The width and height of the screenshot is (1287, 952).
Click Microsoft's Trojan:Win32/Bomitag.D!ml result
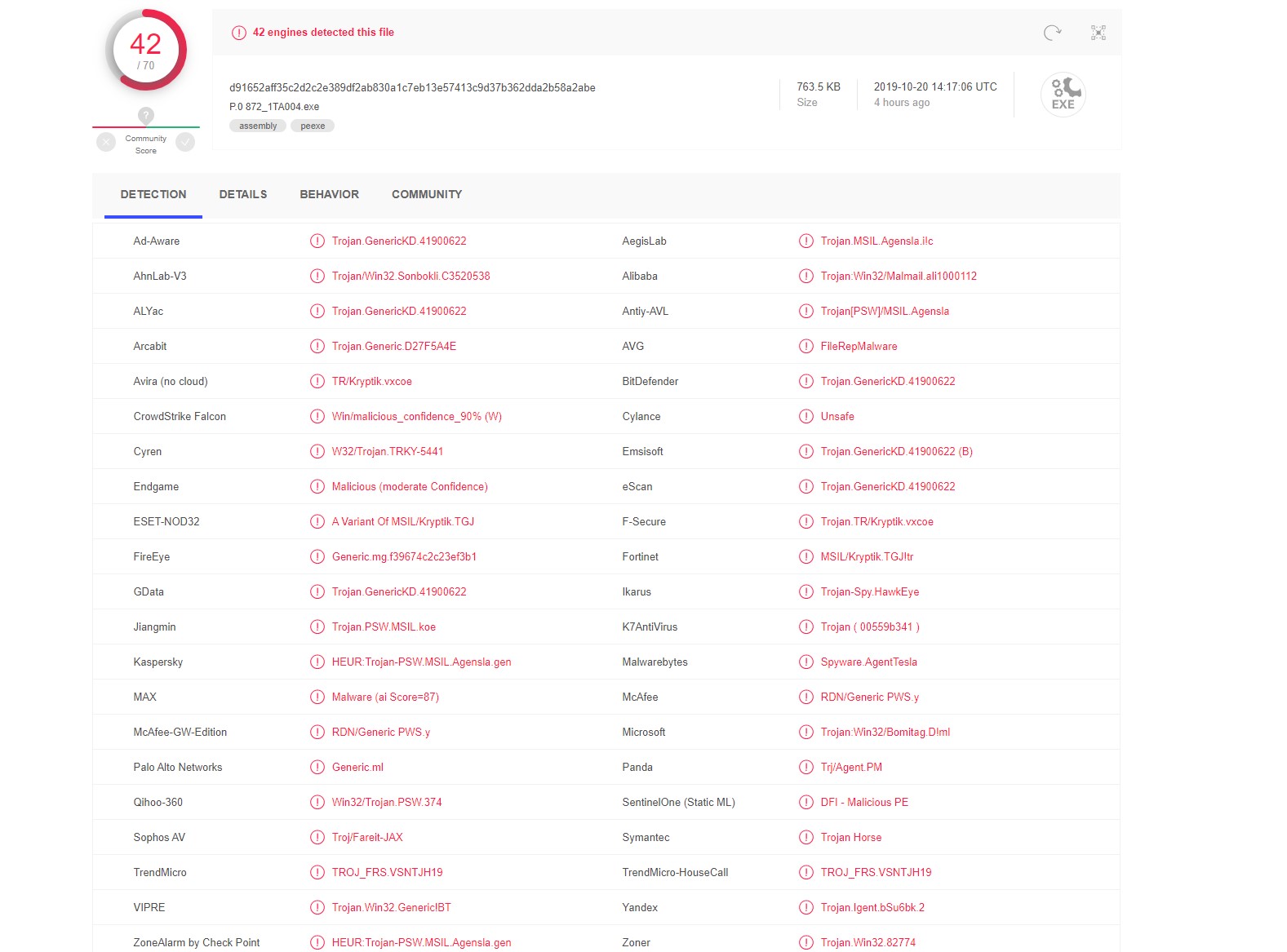click(x=885, y=733)
